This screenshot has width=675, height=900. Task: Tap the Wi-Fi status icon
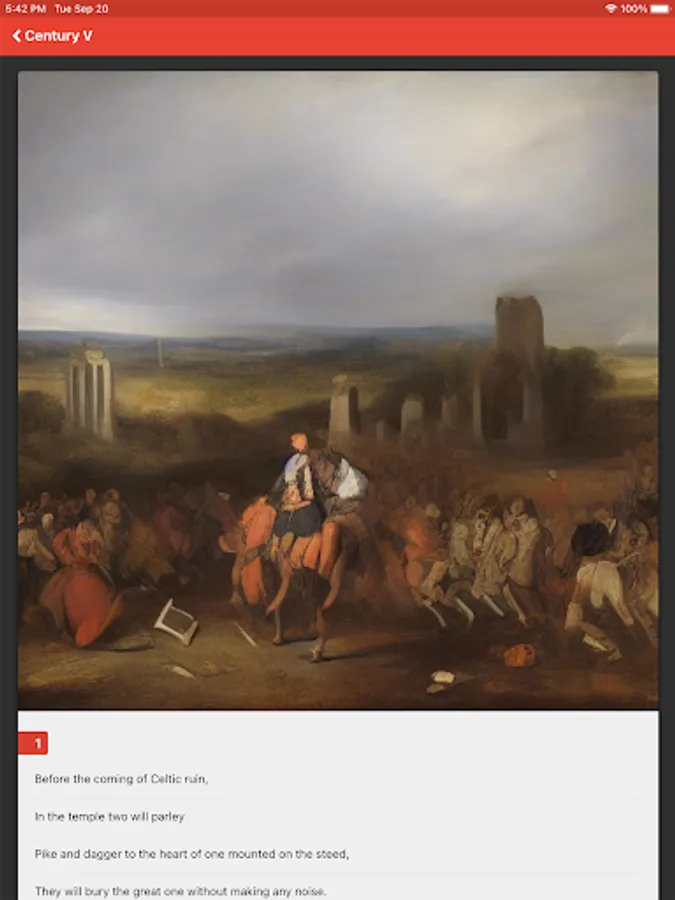(611, 9)
